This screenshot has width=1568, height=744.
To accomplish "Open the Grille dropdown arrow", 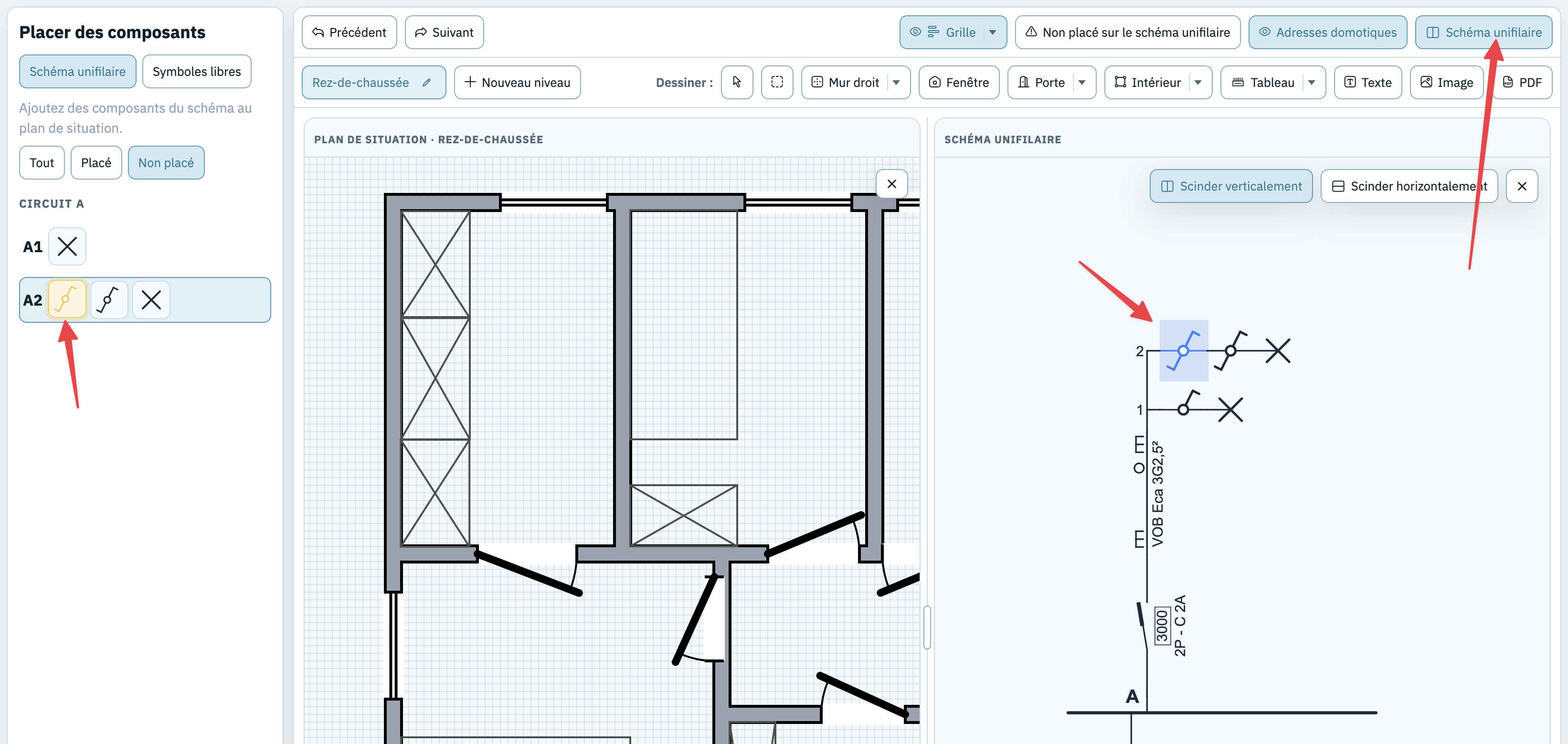I will click(993, 32).
